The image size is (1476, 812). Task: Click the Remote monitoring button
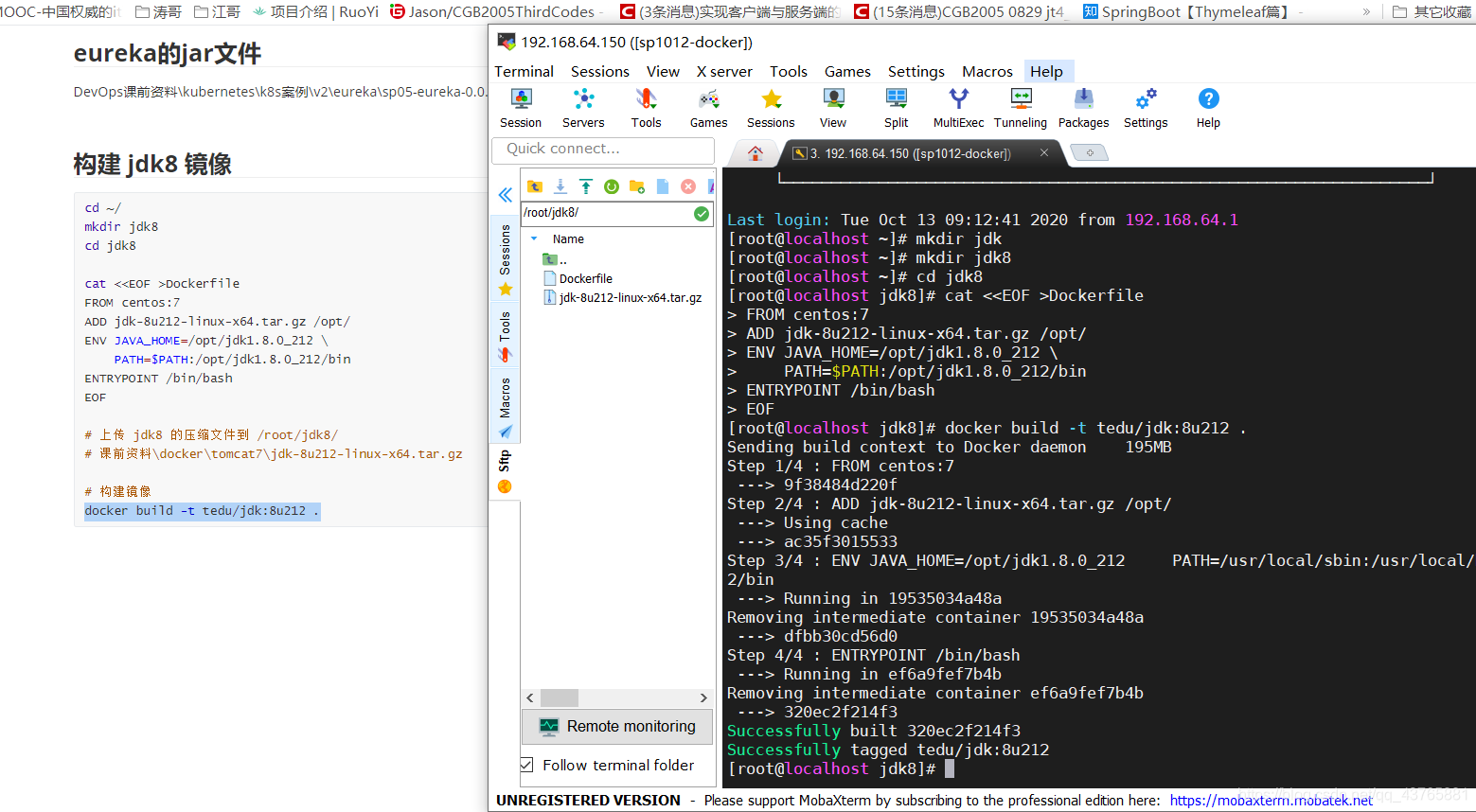(618, 726)
